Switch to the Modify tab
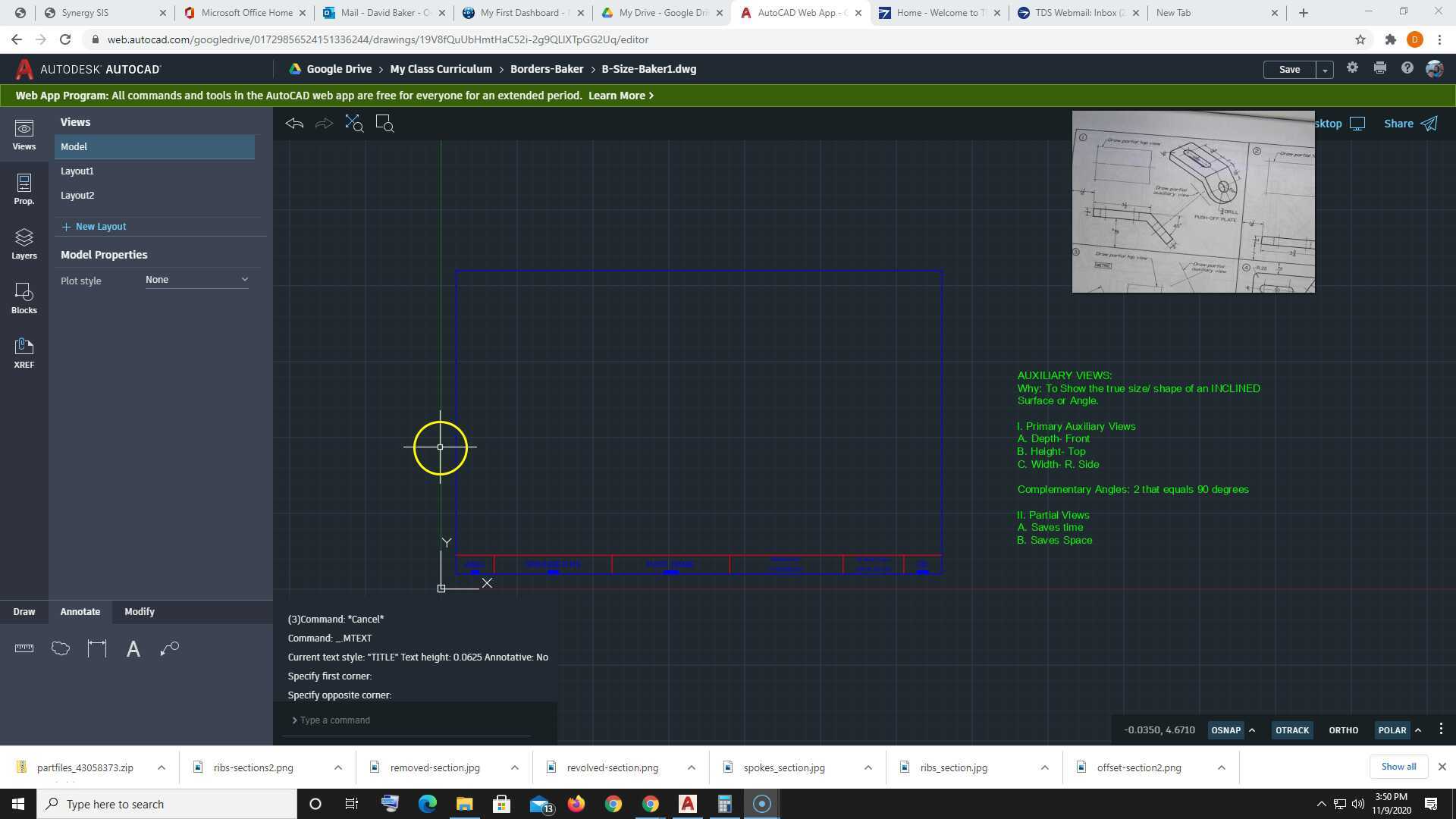Viewport: 1456px width, 819px height. coord(140,612)
